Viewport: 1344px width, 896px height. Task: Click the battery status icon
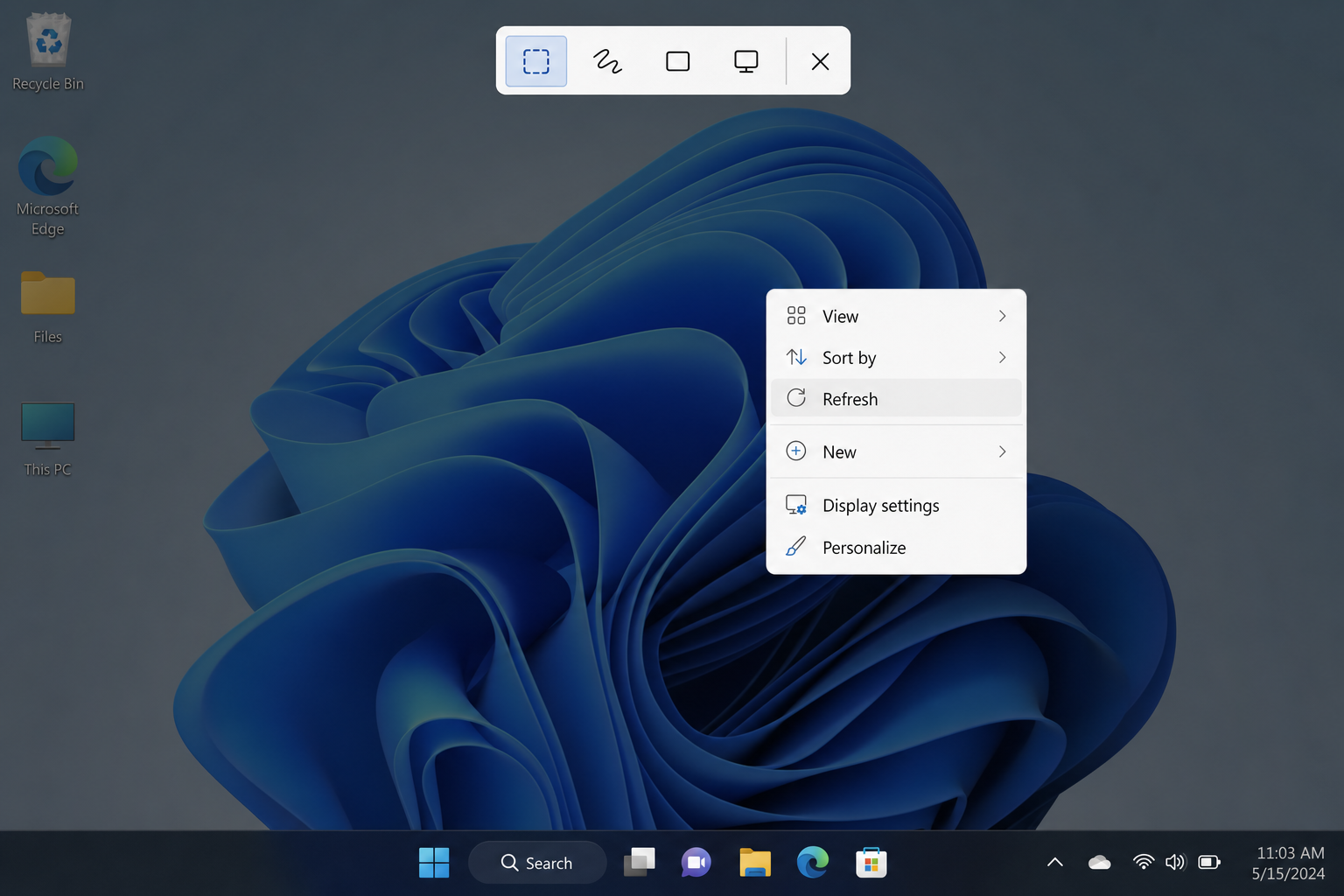[1209, 863]
